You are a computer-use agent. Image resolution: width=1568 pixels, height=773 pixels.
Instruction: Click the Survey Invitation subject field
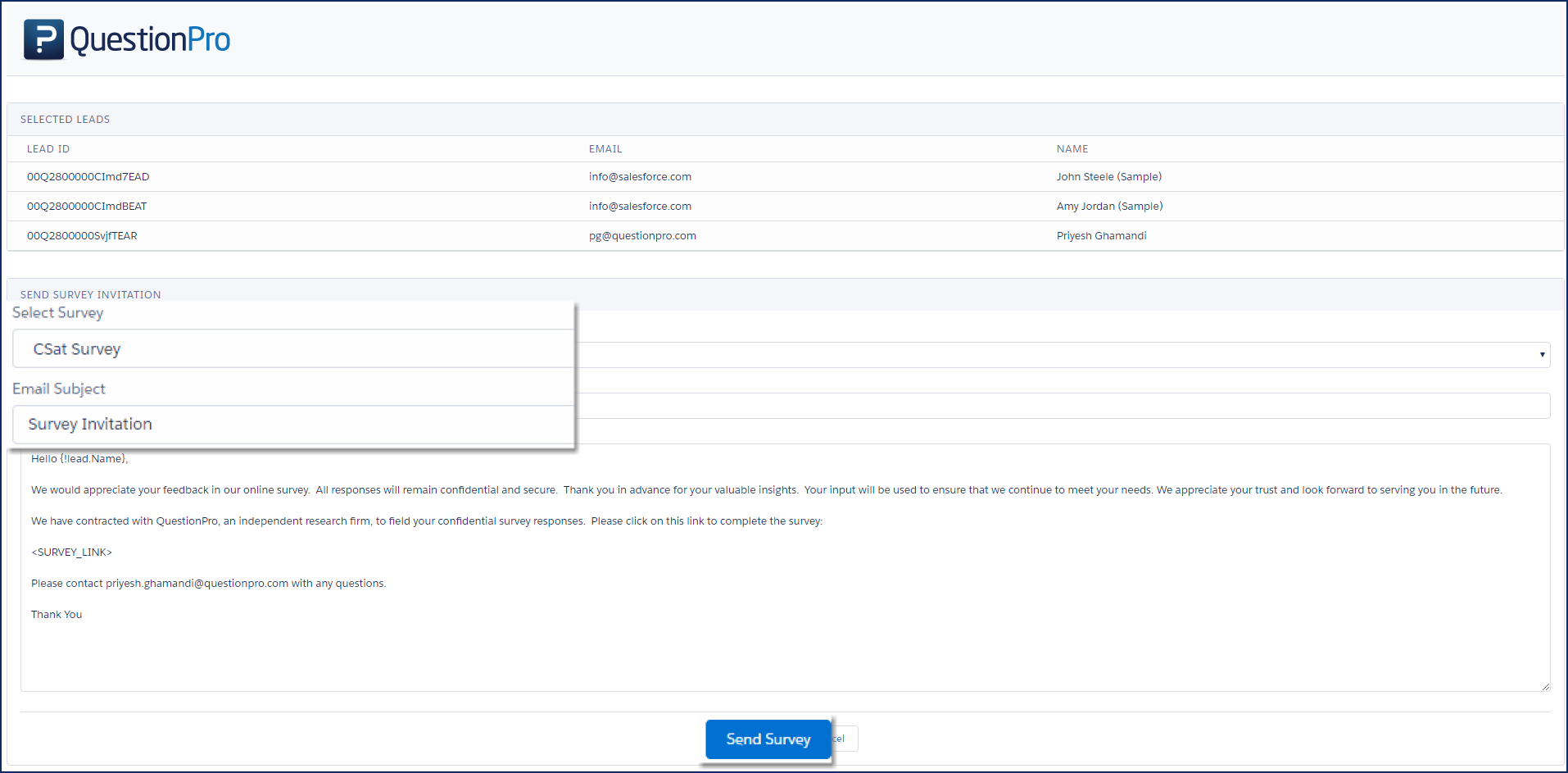292,425
